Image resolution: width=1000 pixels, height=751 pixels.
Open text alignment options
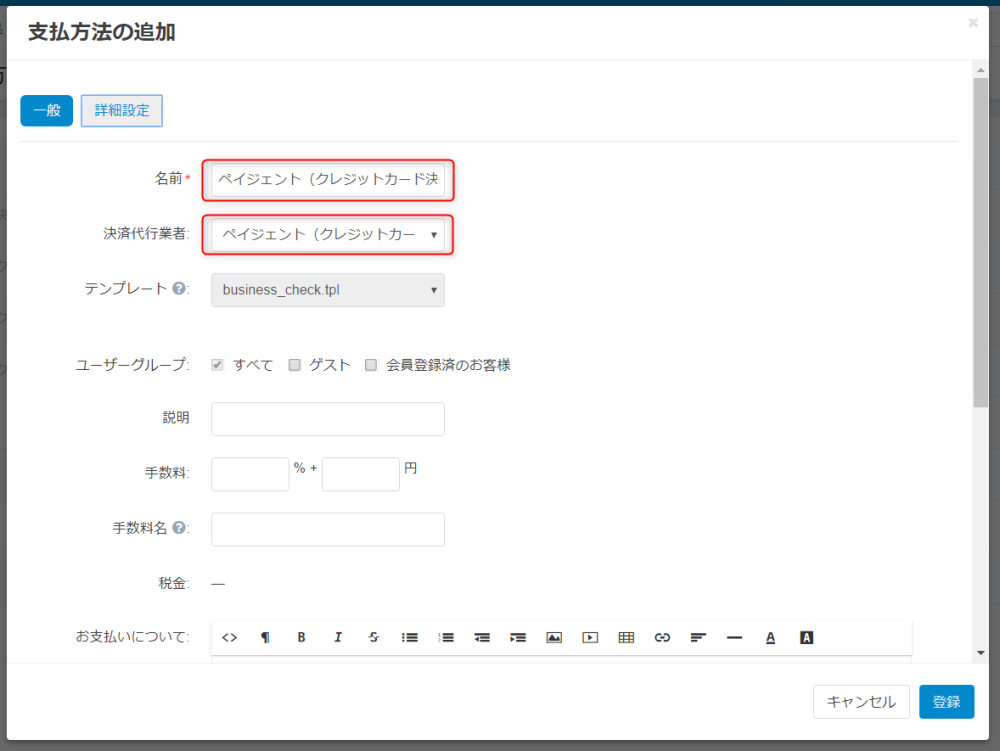point(698,638)
